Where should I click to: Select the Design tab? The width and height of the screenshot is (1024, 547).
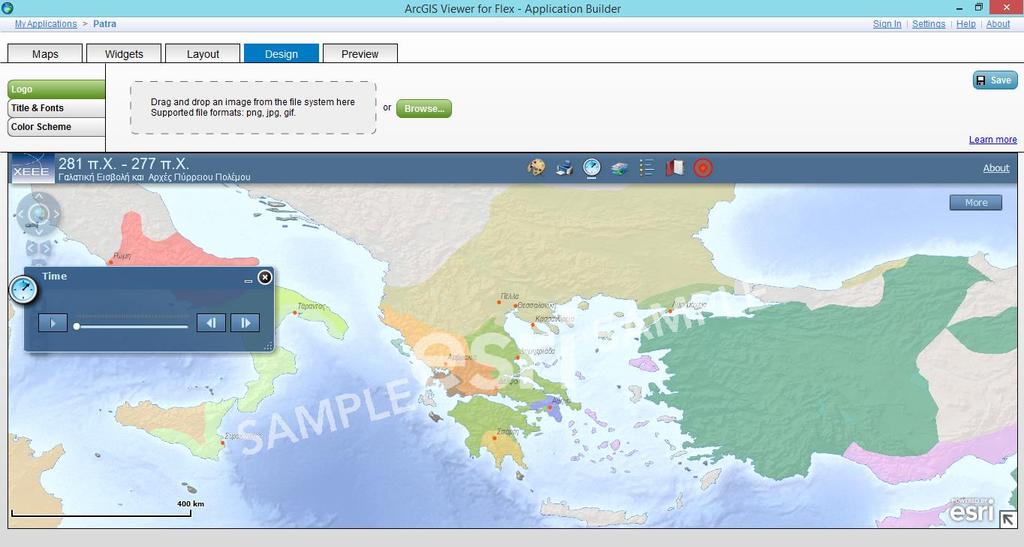click(x=281, y=54)
